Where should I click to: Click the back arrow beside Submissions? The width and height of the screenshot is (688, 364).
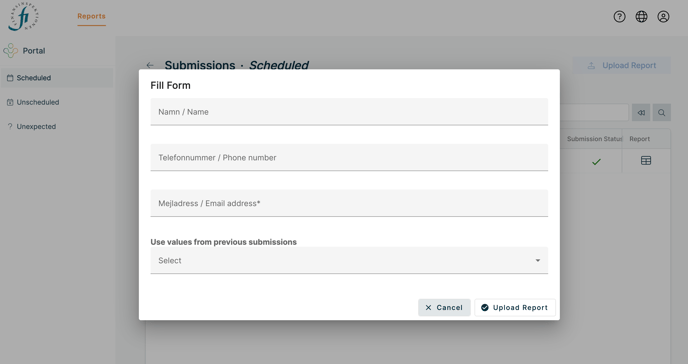150,65
